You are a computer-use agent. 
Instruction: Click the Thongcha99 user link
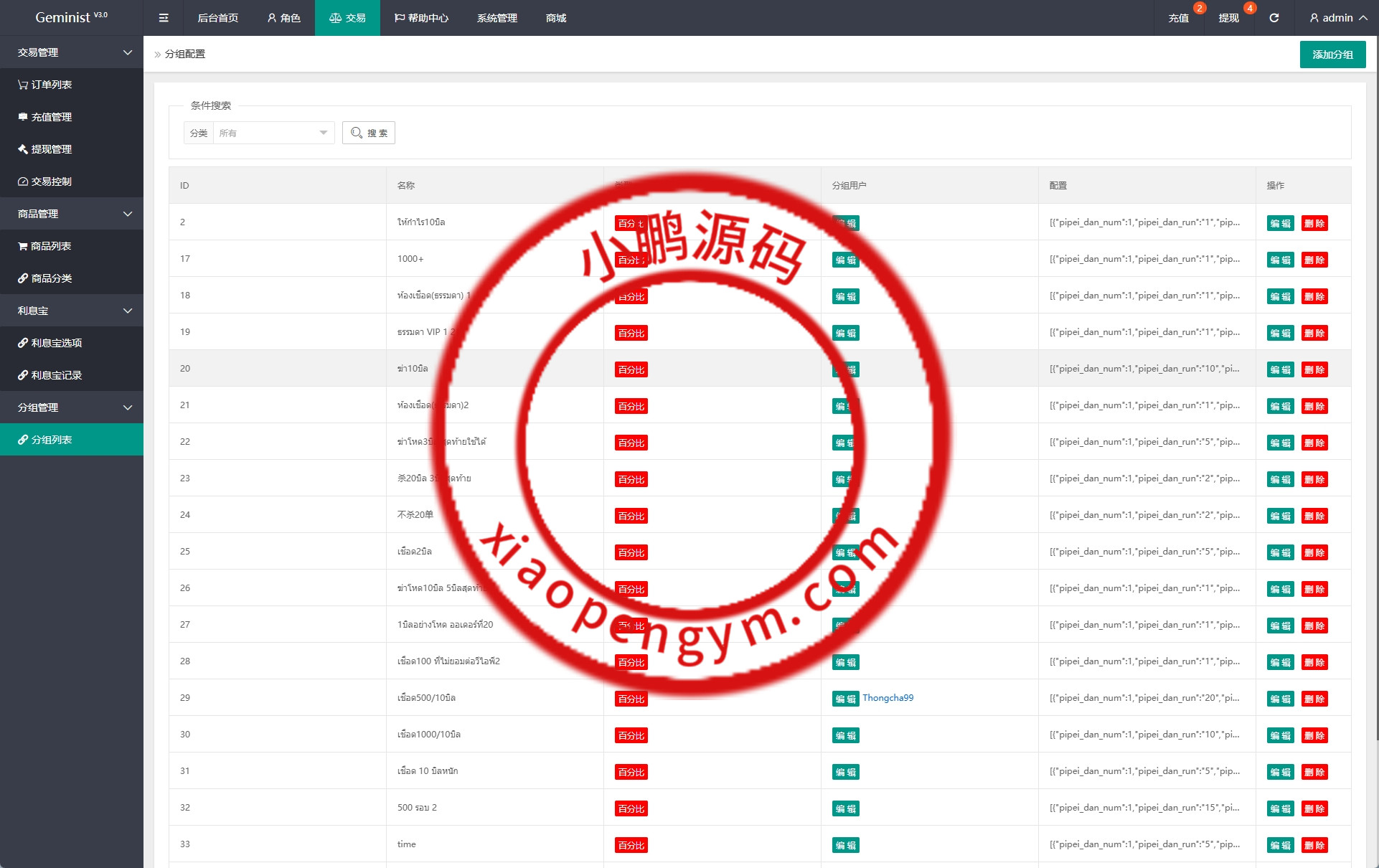click(x=888, y=698)
